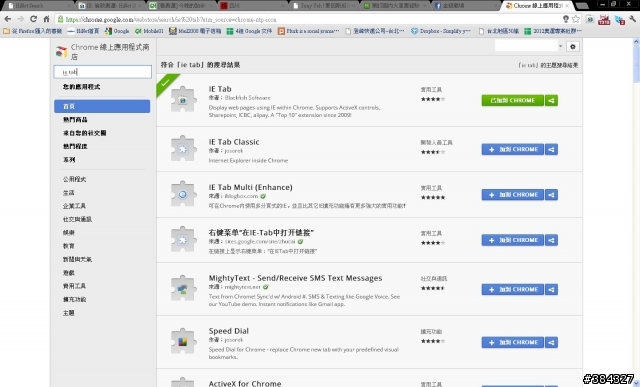Open the IE Tab Classic title link
640x387 pixels.
pos(234,142)
